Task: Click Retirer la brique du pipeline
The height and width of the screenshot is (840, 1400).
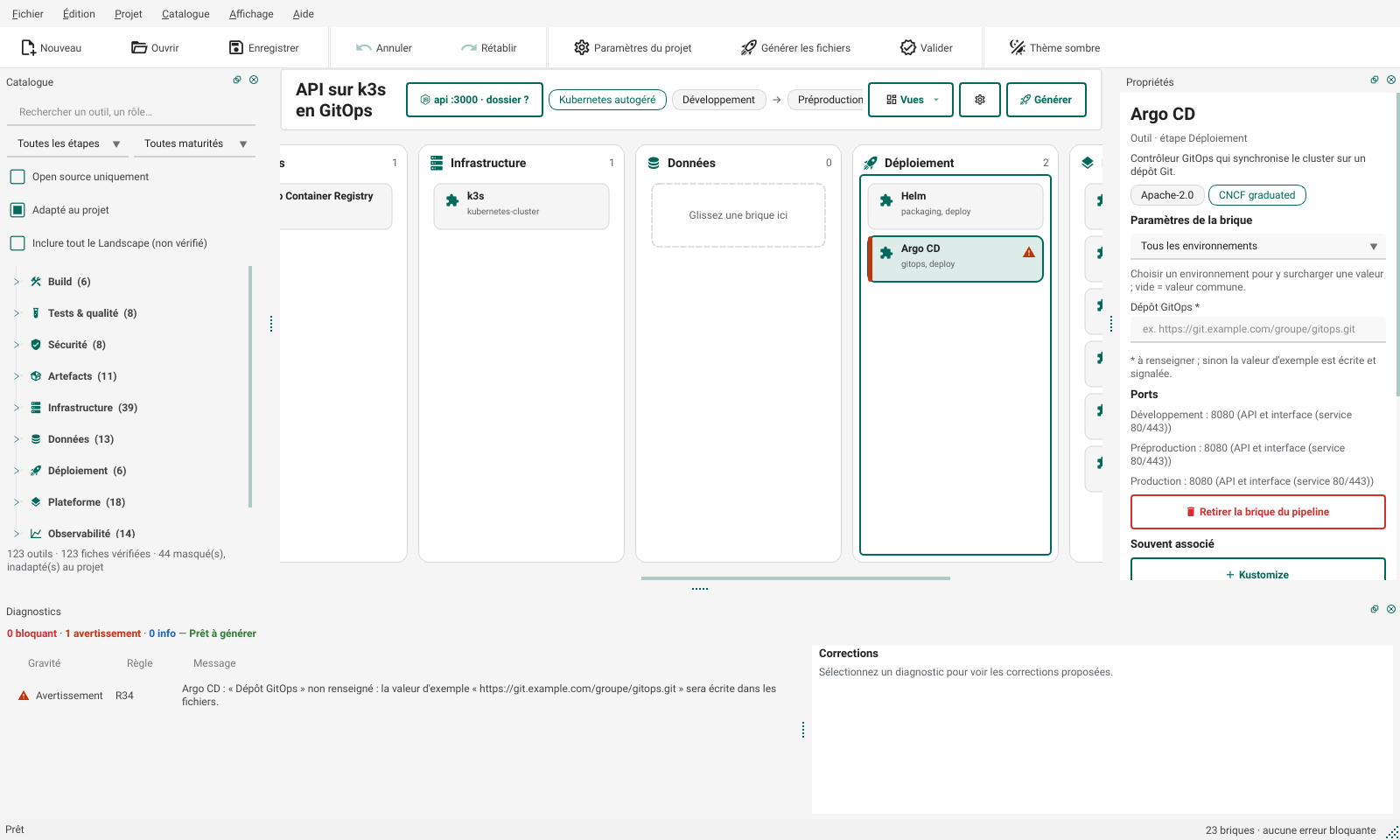Action: (1258, 512)
